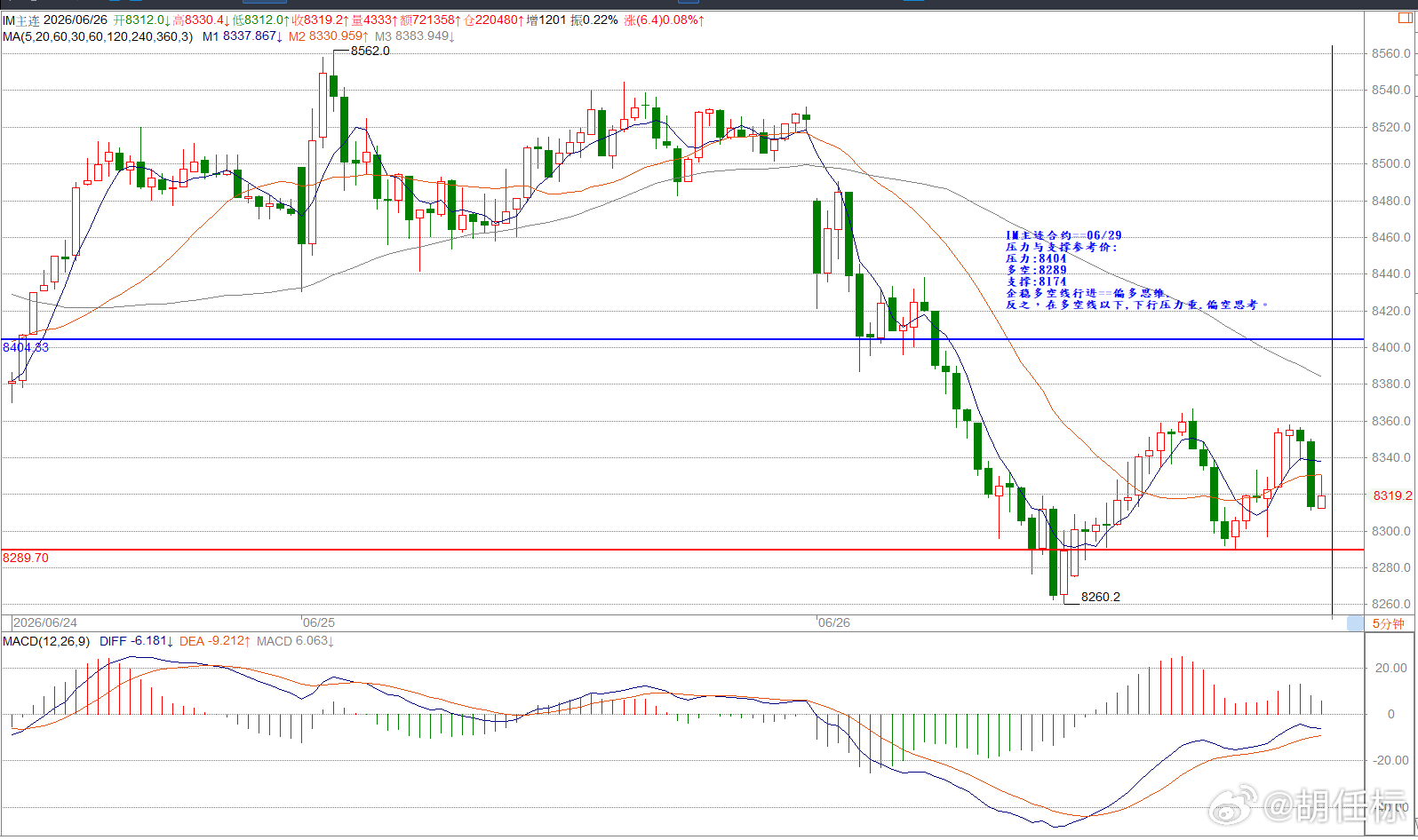Image resolution: width=1418 pixels, height=840 pixels.
Task: Click the MACD(12,26,9) indicator label
Action: coord(46,641)
